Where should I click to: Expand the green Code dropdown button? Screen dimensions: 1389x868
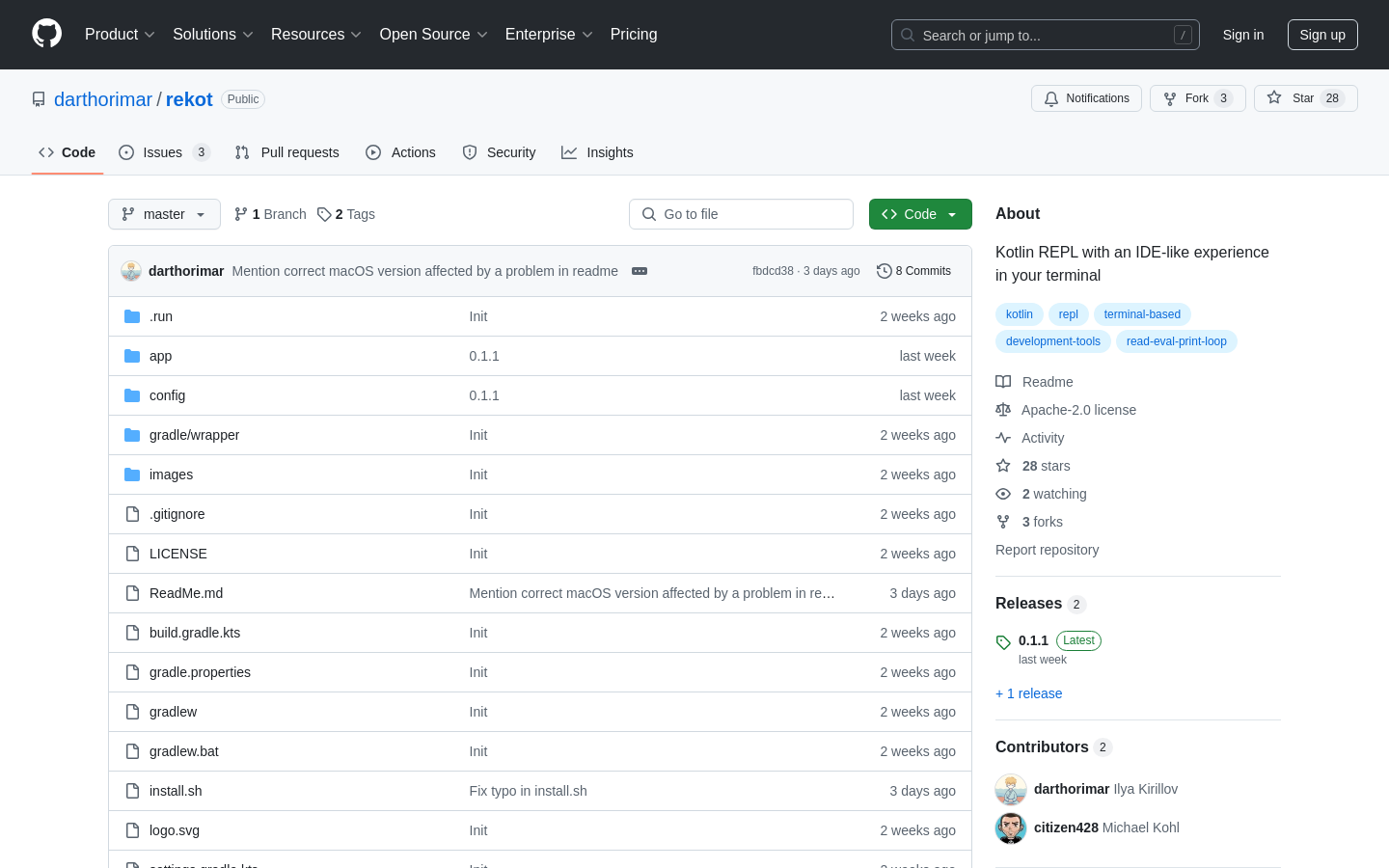(x=920, y=214)
